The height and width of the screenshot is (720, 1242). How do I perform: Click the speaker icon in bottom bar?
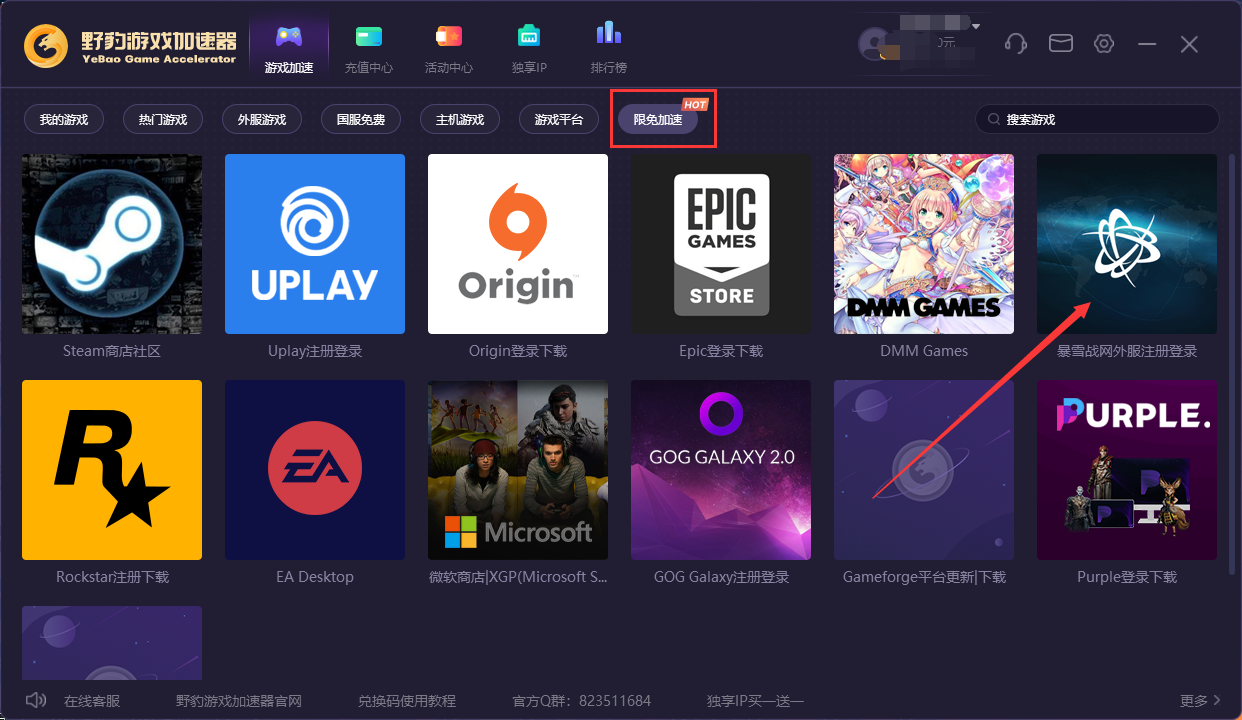pos(36,700)
